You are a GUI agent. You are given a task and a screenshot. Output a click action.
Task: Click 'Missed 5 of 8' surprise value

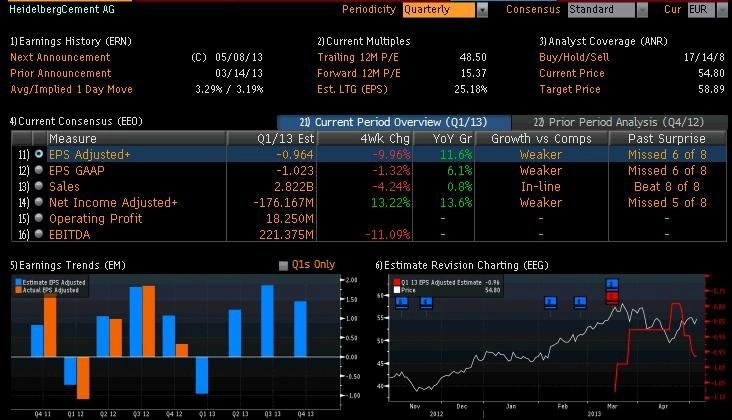click(x=667, y=203)
